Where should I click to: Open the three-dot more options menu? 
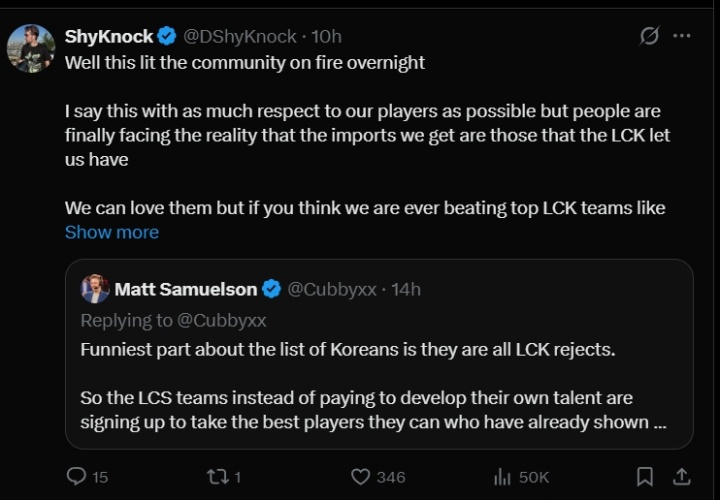tap(682, 36)
